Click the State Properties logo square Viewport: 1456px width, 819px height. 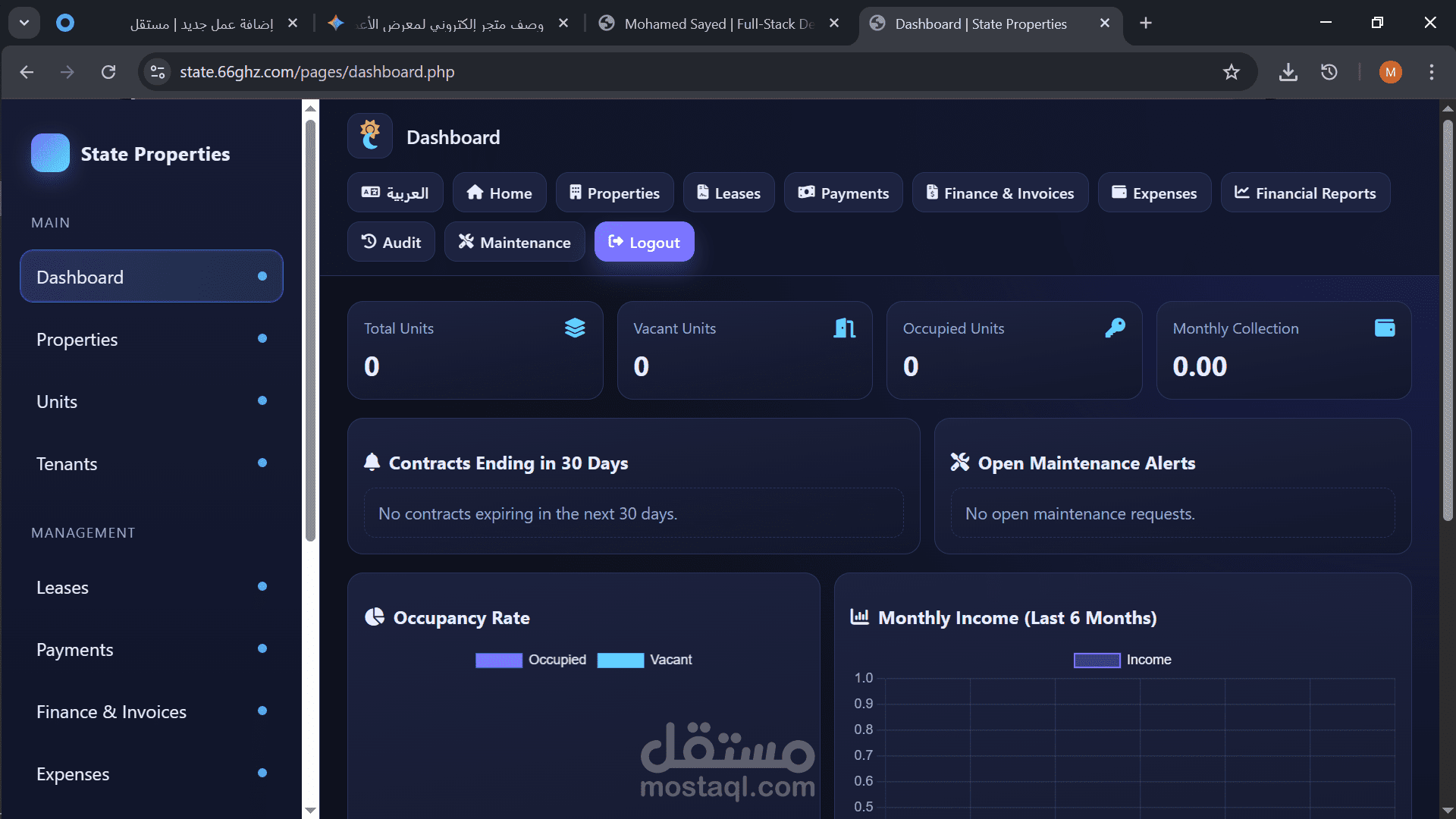click(x=50, y=153)
